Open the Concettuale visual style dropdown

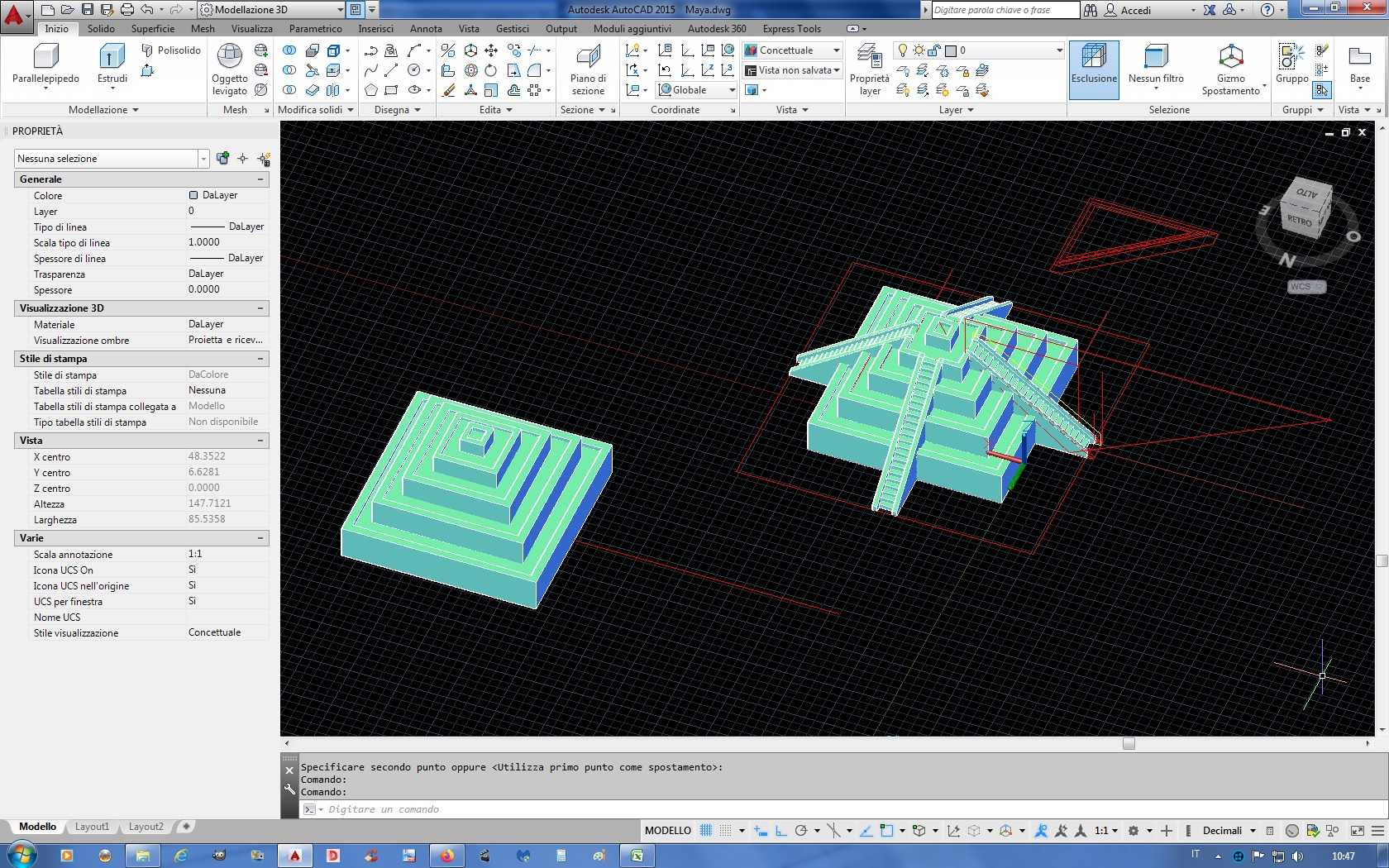[792, 50]
